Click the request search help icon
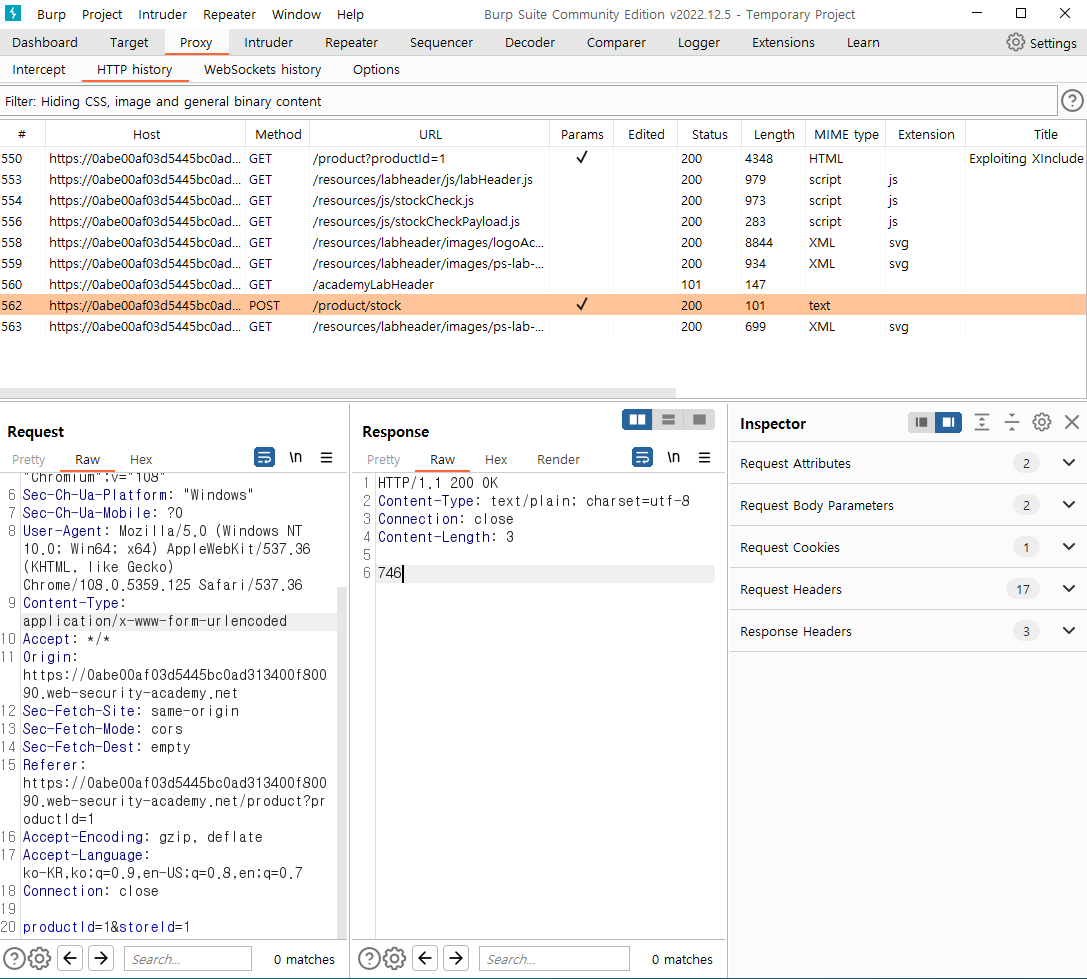 coord(14,959)
